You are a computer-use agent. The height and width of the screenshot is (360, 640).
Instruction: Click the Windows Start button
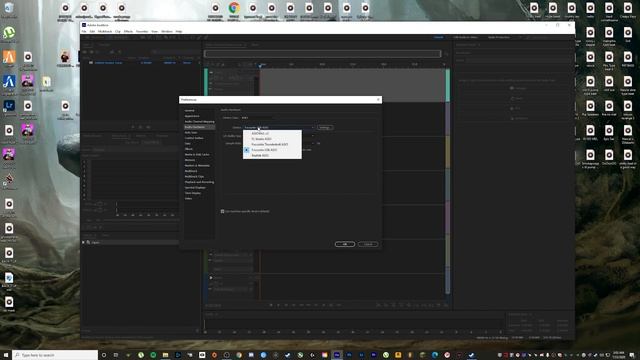(6, 355)
